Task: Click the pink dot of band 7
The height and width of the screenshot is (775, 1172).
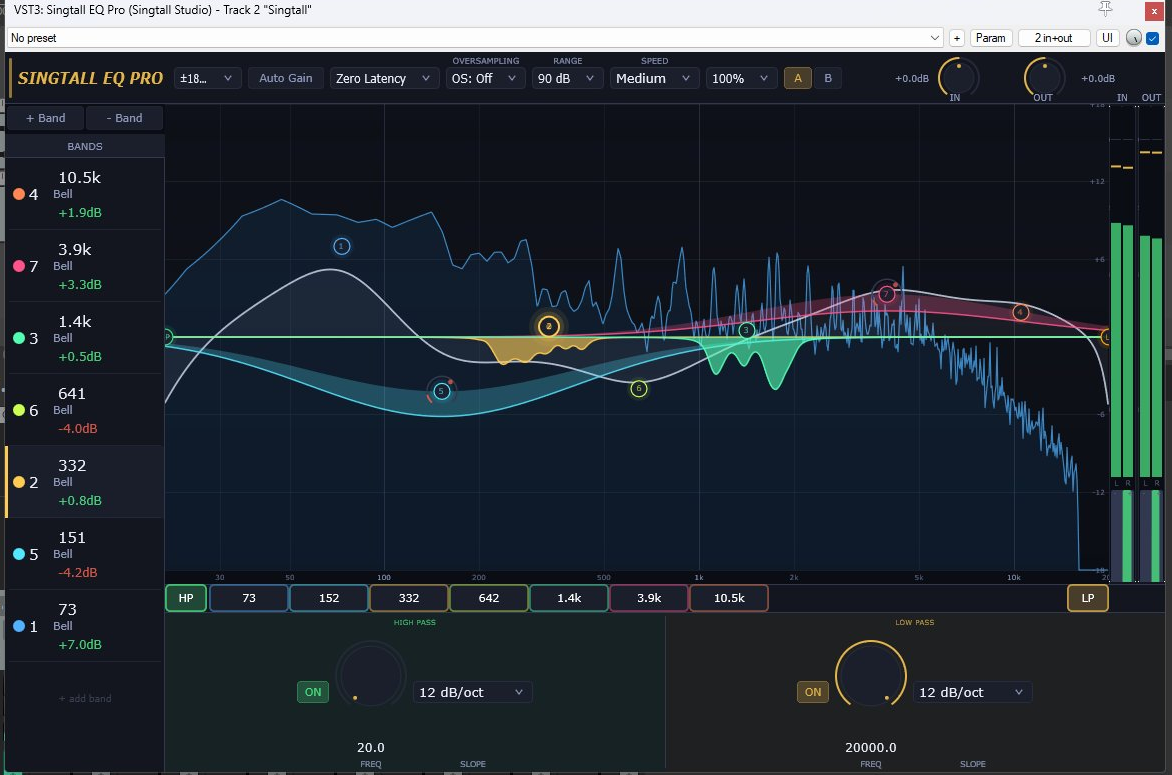Action: (x=19, y=266)
